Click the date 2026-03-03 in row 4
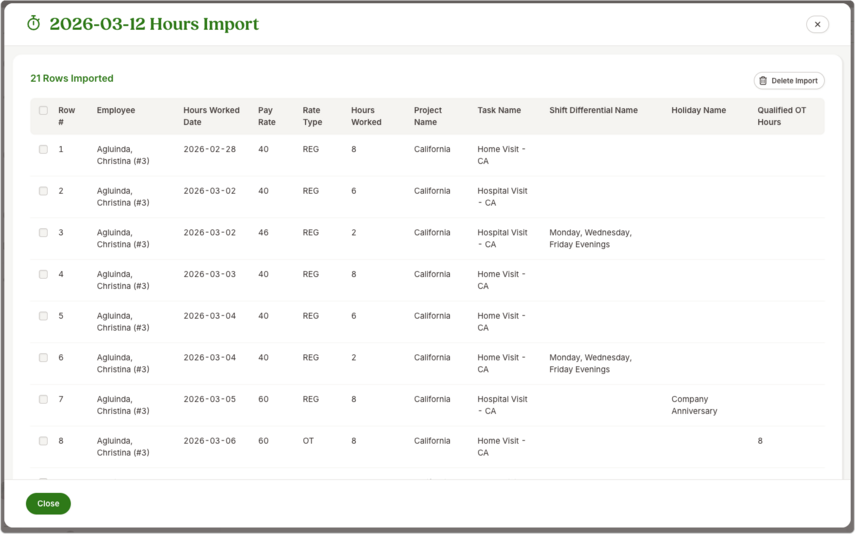Screen dimensions: 855x534 (x=209, y=274)
